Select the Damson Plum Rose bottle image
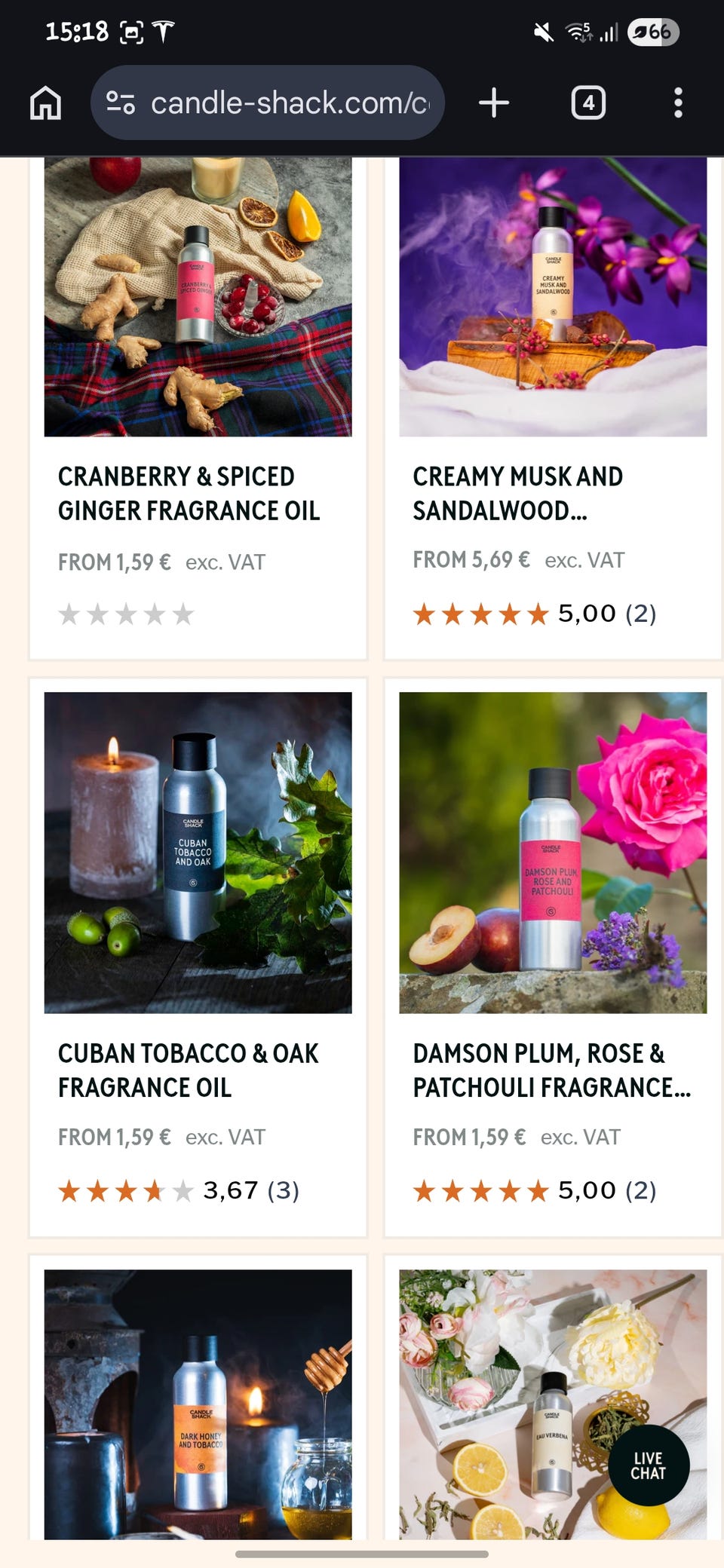 [x=553, y=853]
